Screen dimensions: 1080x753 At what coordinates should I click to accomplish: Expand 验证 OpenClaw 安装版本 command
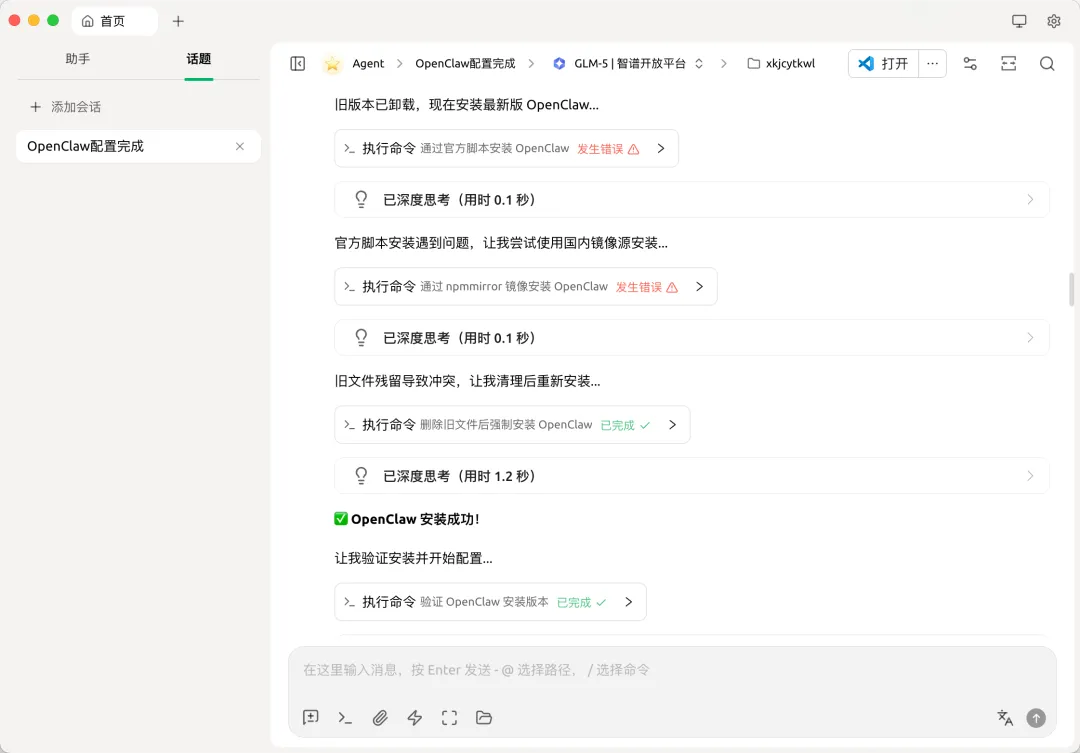click(x=628, y=602)
